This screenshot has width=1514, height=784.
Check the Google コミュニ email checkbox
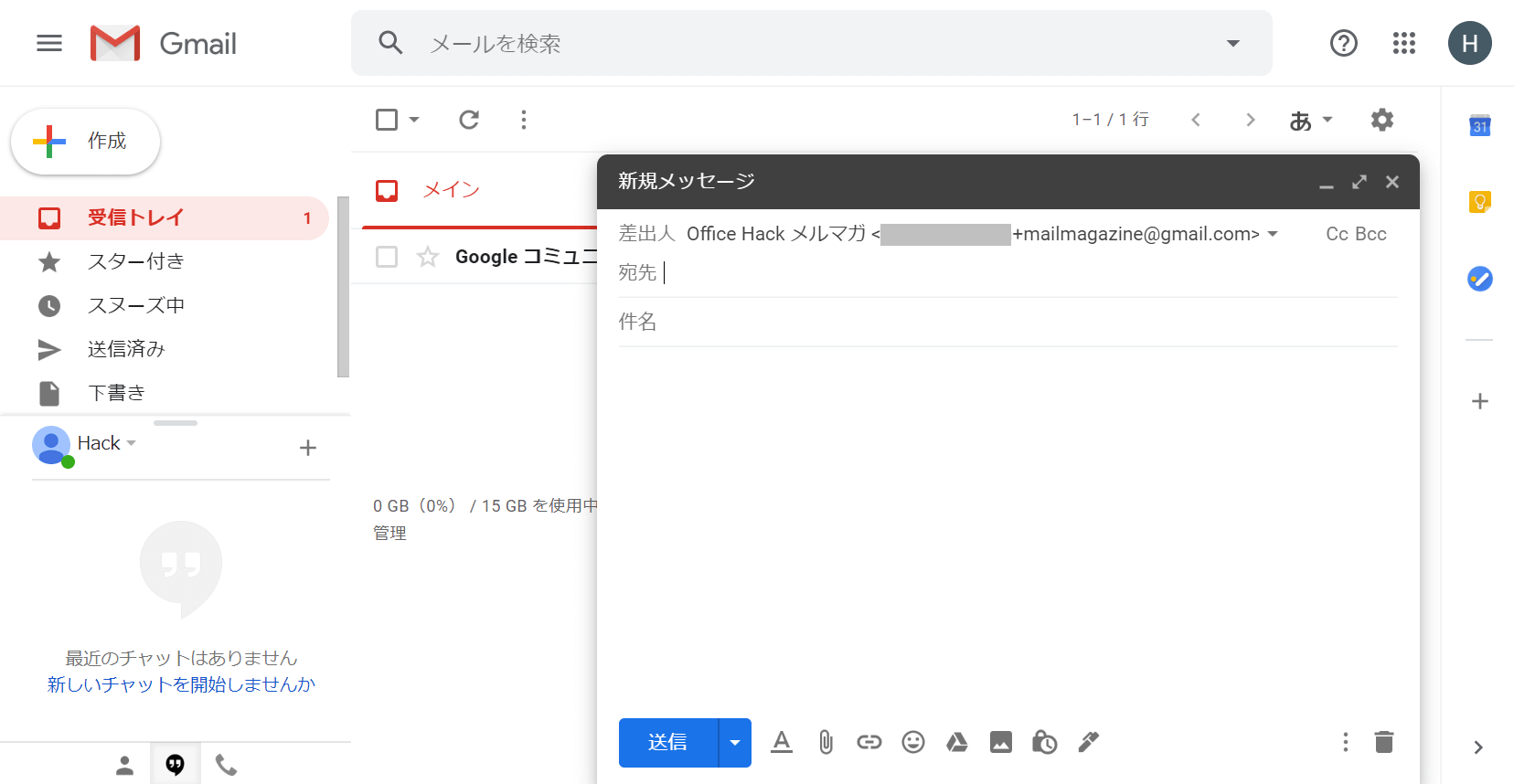pyautogui.click(x=387, y=257)
